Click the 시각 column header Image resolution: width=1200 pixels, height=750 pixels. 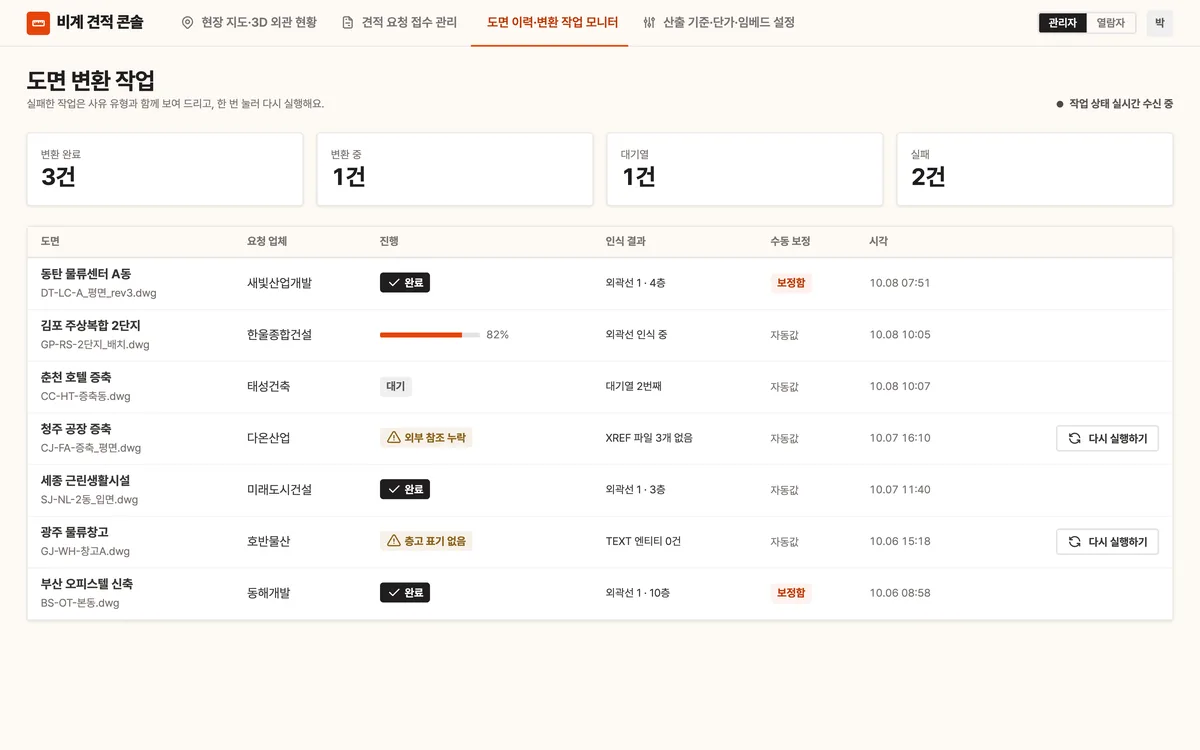(879, 242)
